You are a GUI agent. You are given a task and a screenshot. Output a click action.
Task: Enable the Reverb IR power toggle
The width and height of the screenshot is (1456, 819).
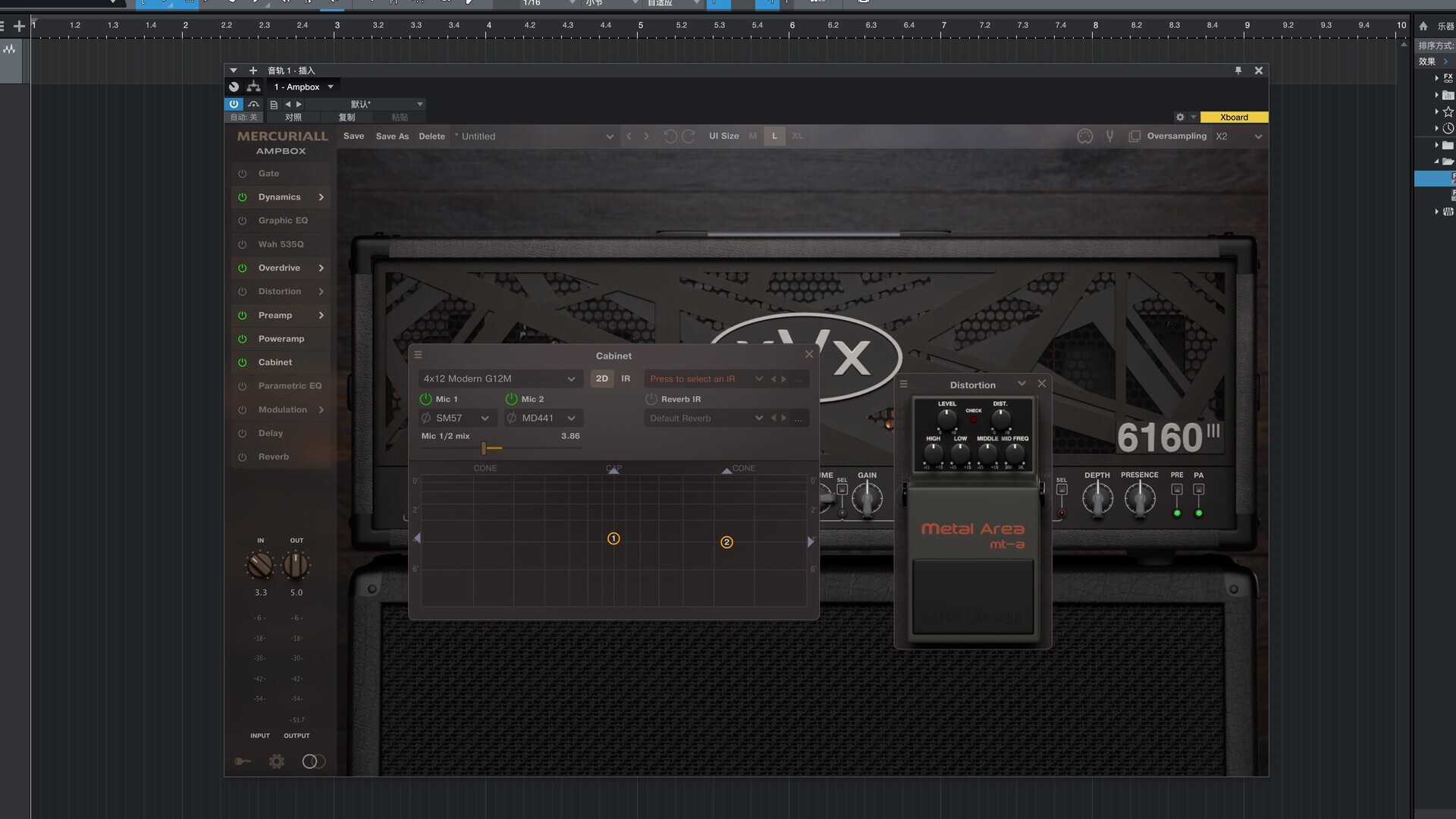coord(651,399)
